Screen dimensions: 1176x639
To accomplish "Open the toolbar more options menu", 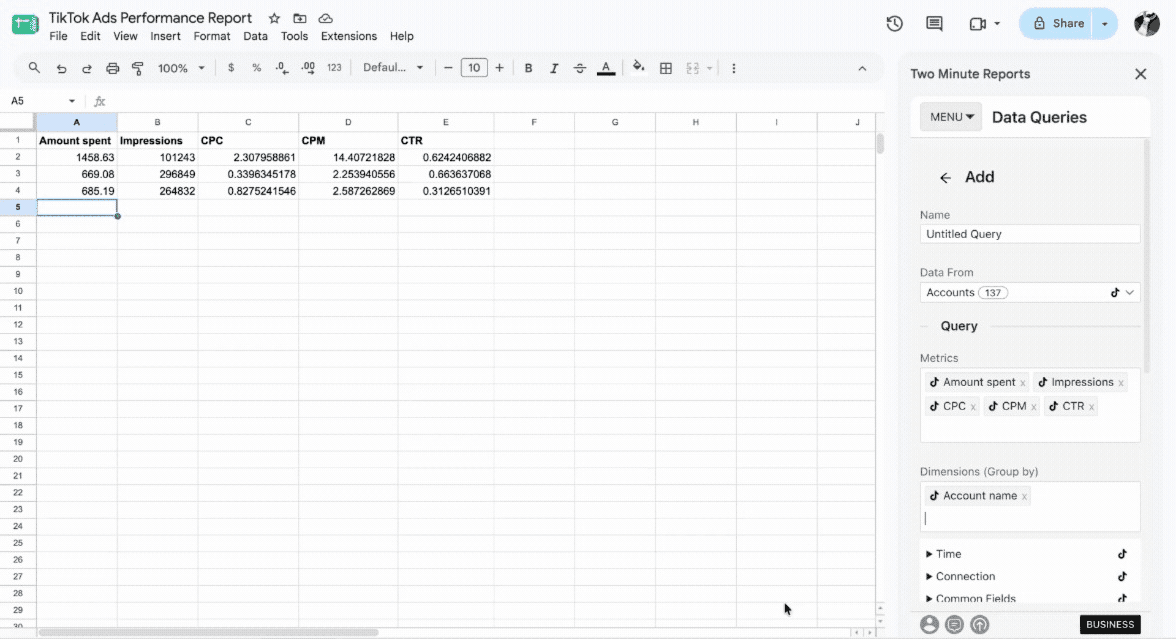I will (734, 68).
